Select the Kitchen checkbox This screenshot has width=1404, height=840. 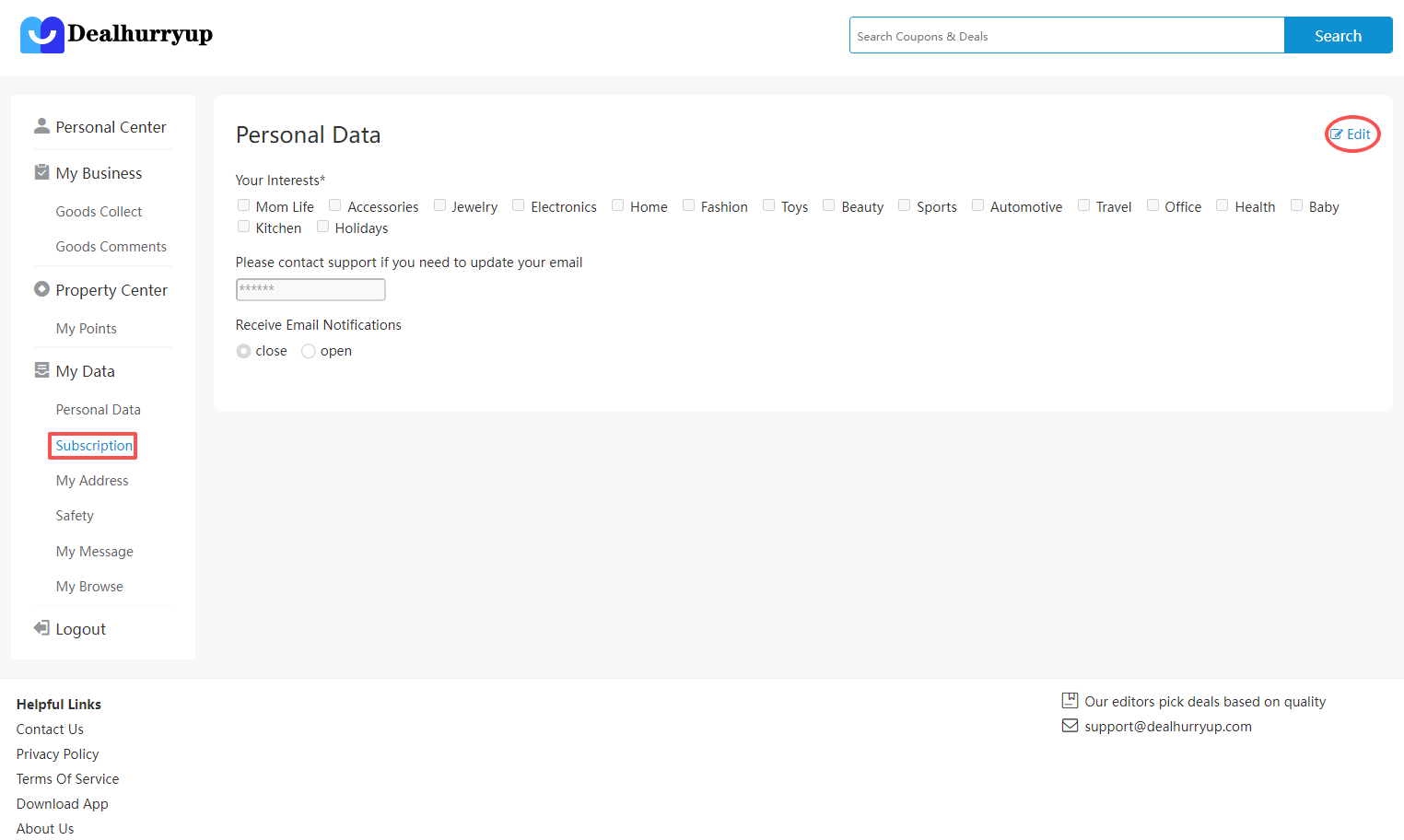coord(243,227)
